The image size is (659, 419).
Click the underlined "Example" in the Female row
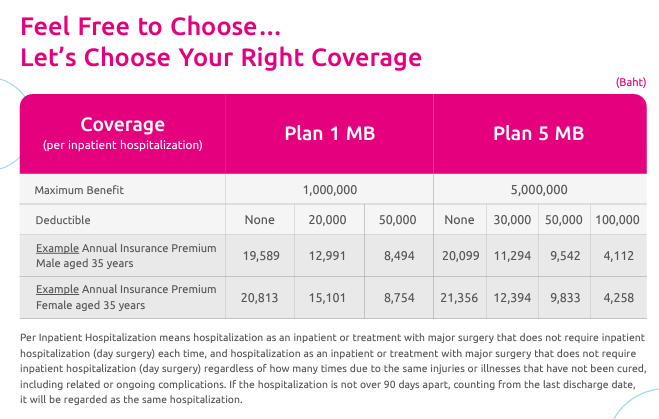pos(56,290)
